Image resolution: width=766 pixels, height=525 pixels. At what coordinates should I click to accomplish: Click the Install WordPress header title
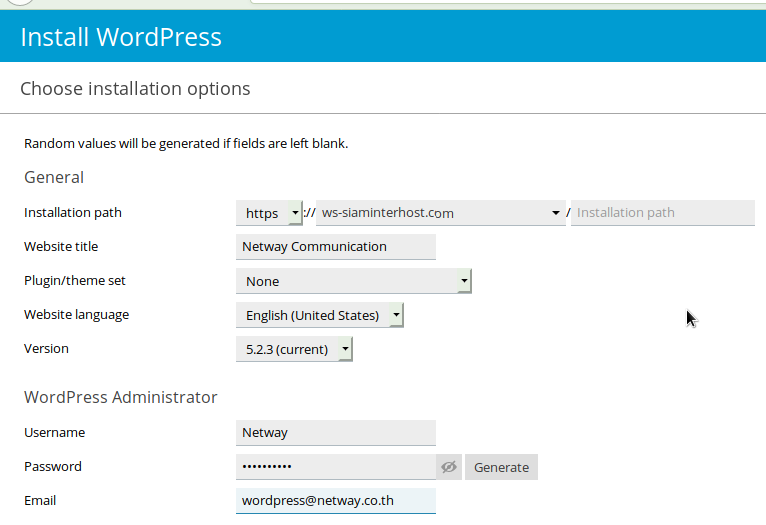coord(121,38)
